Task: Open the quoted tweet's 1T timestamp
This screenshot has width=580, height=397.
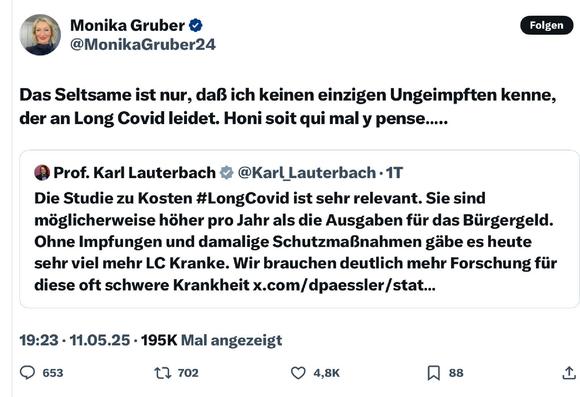Action: [394, 173]
